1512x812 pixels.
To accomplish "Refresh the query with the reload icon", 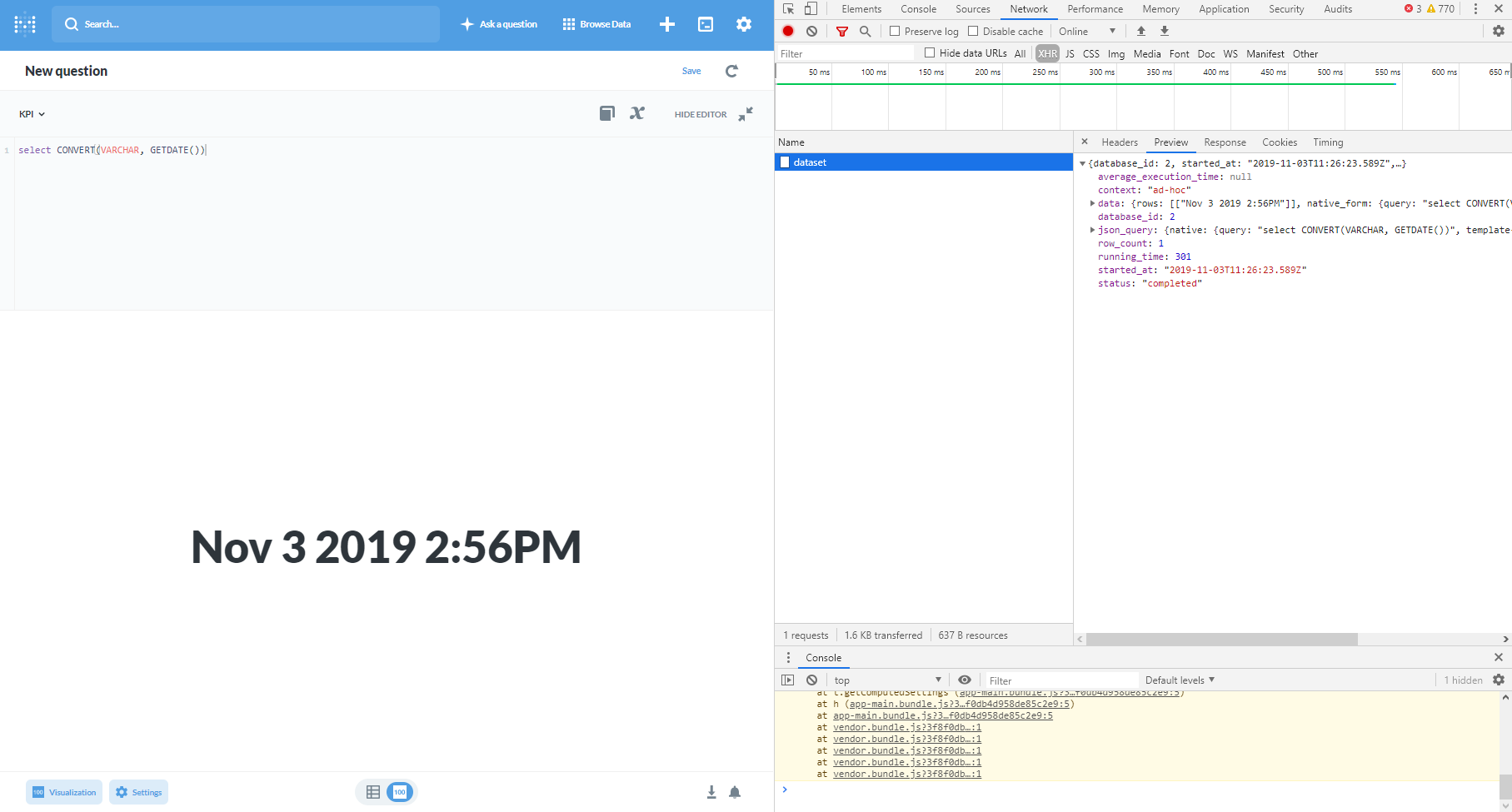I will pyautogui.click(x=731, y=71).
